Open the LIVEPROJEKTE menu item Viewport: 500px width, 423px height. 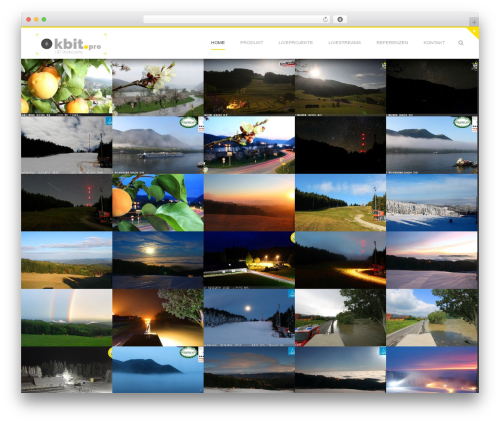[x=296, y=43]
